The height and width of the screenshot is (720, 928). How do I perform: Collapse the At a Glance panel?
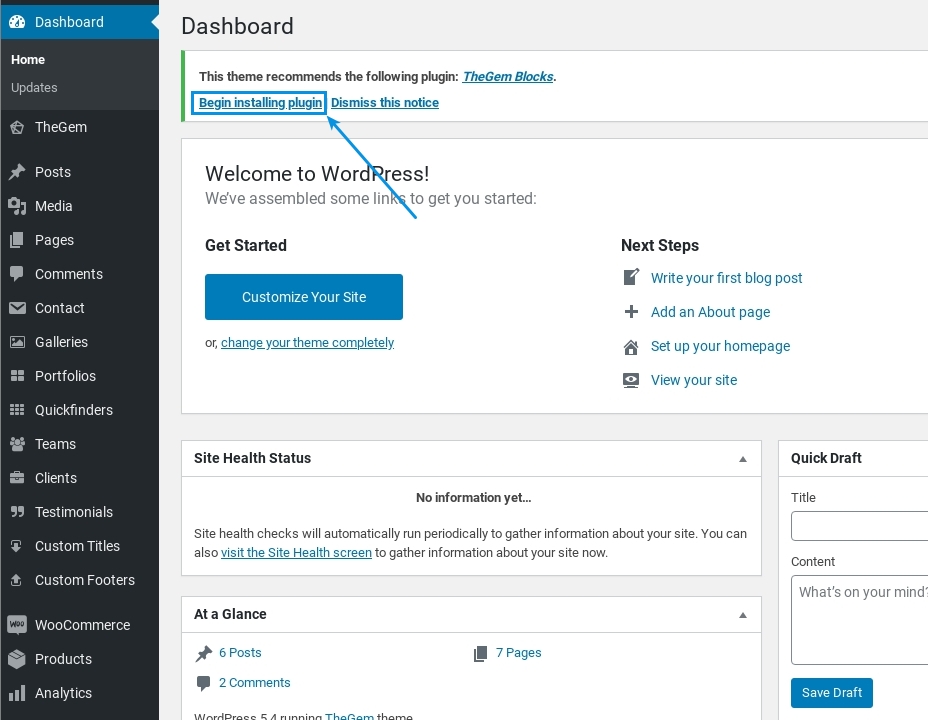[x=742, y=615]
